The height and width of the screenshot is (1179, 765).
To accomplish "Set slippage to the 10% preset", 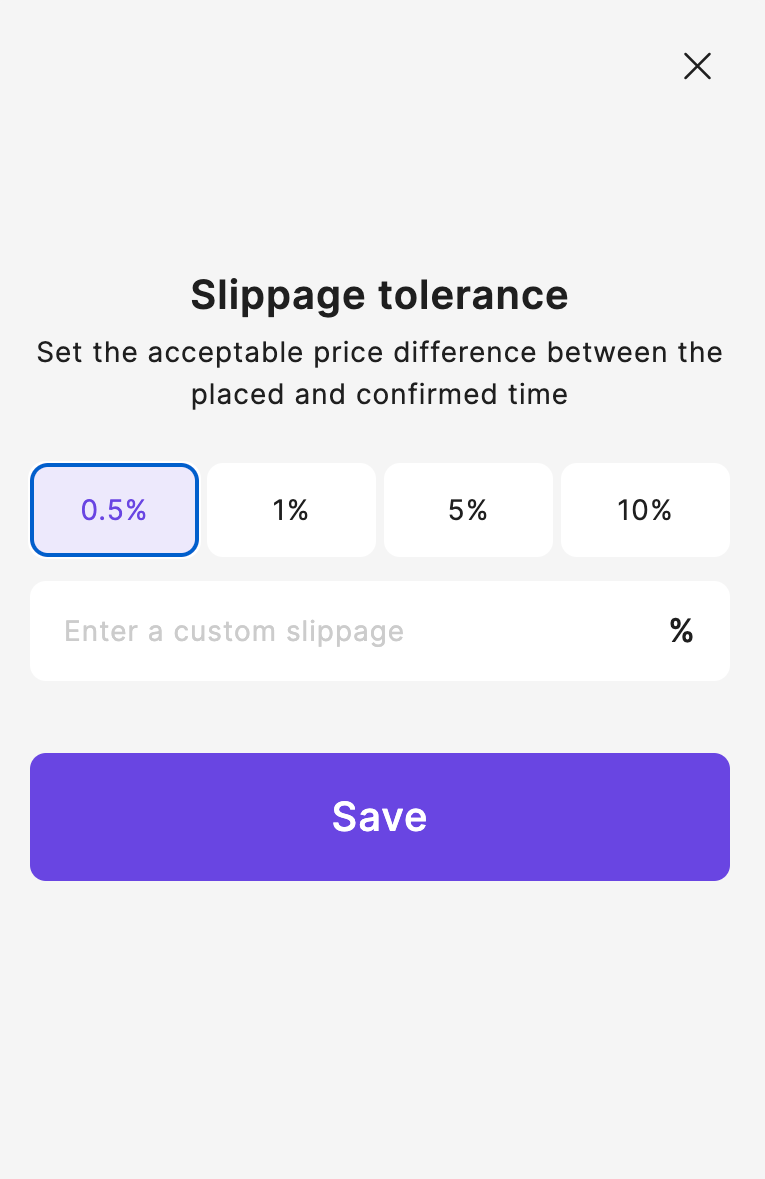I will (x=645, y=510).
